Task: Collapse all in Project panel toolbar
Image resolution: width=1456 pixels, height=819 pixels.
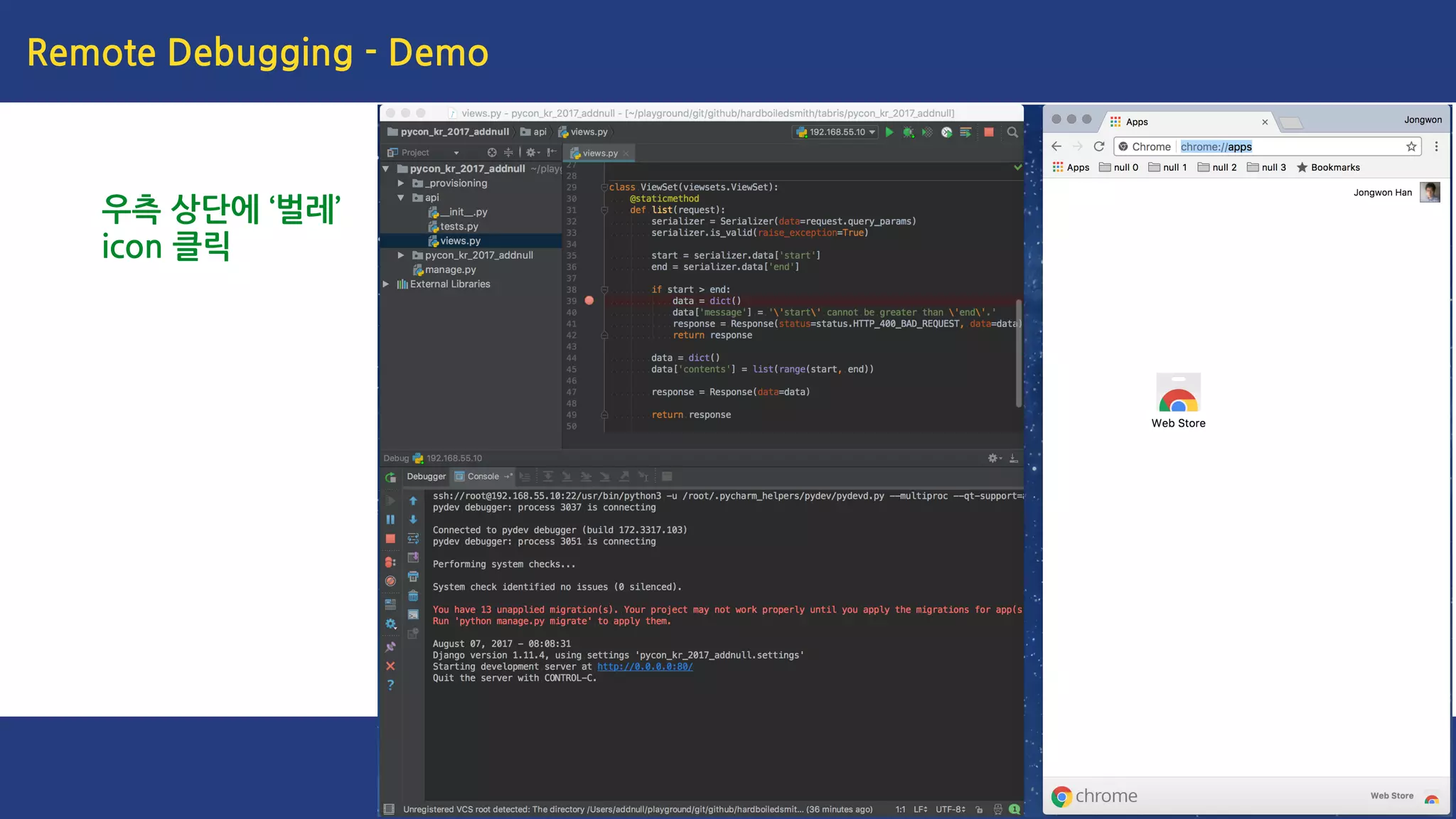Action: pos(508,153)
